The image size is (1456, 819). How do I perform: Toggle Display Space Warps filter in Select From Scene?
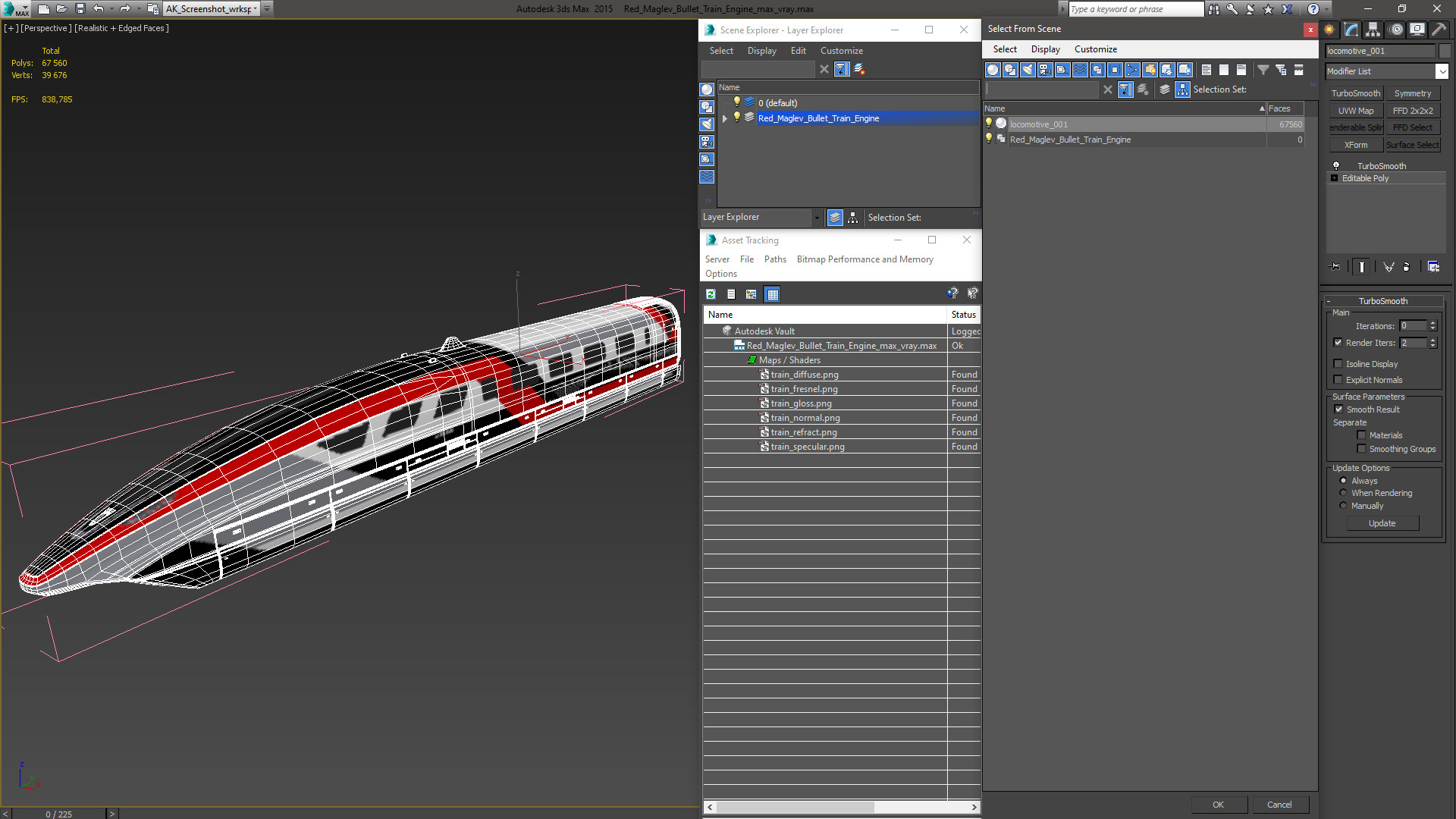click(x=1080, y=70)
